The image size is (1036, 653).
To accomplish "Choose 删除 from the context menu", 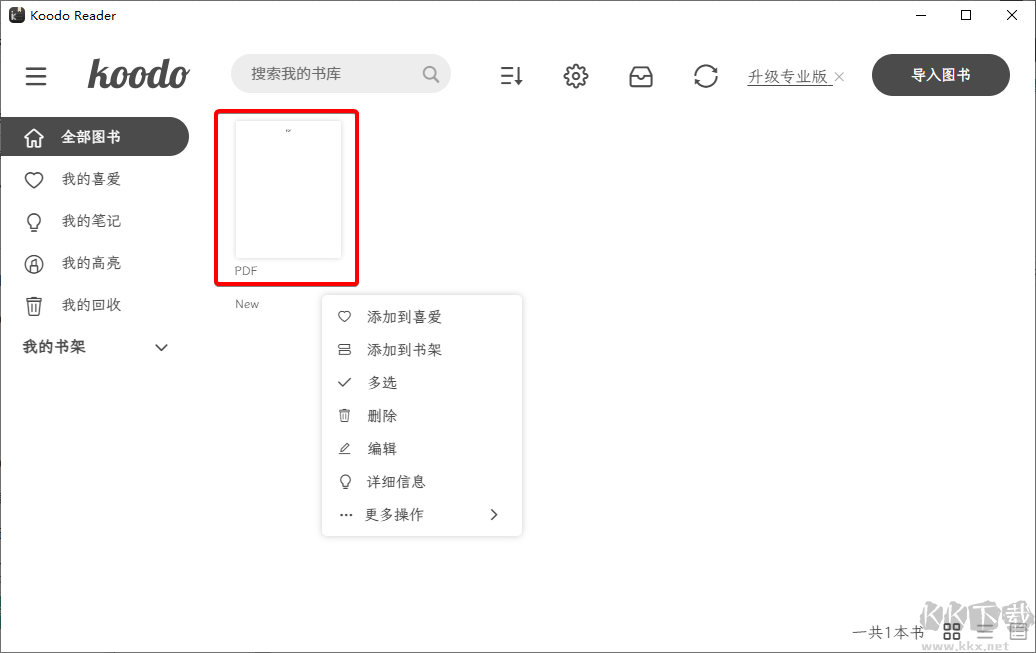I will click(x=382, y=415).
